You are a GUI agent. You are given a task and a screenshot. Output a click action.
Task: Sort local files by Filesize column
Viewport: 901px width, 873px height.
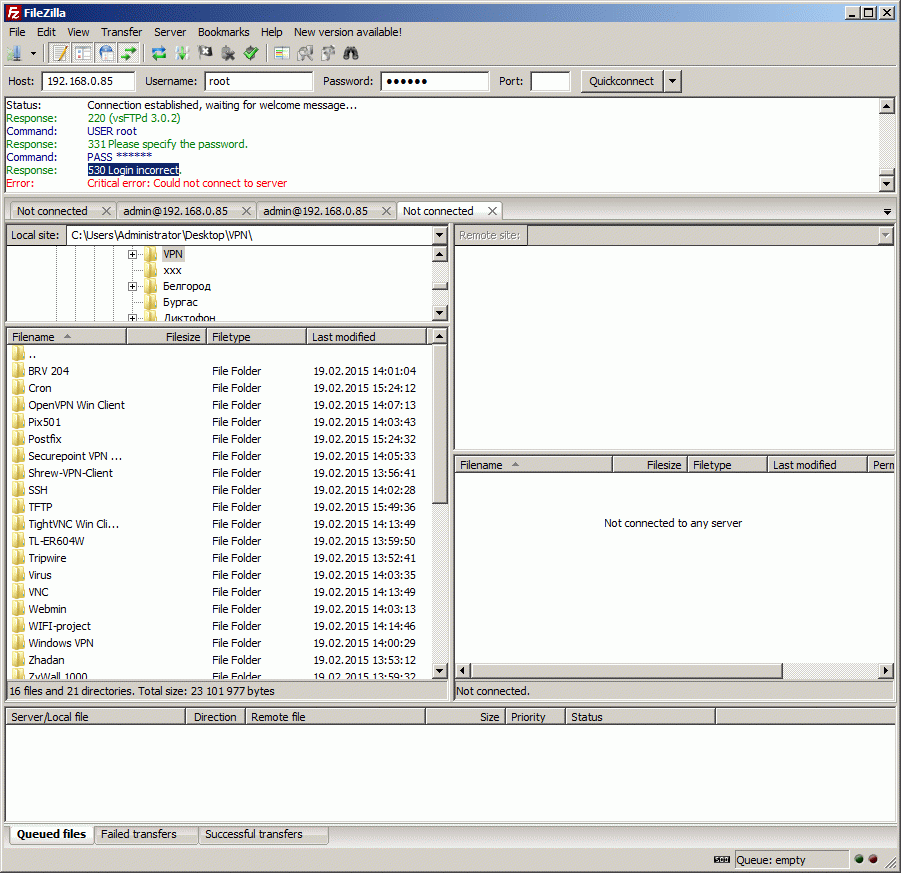point(167,337)
